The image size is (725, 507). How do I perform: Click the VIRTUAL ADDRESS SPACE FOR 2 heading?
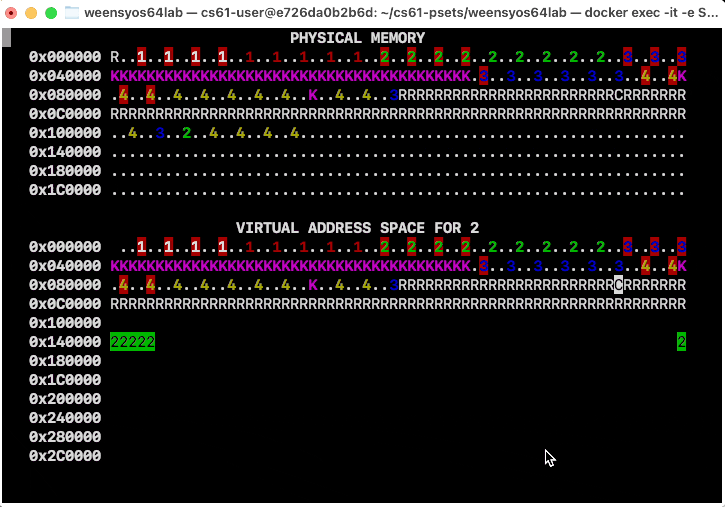pyautogui.click(x=357, y=228)
